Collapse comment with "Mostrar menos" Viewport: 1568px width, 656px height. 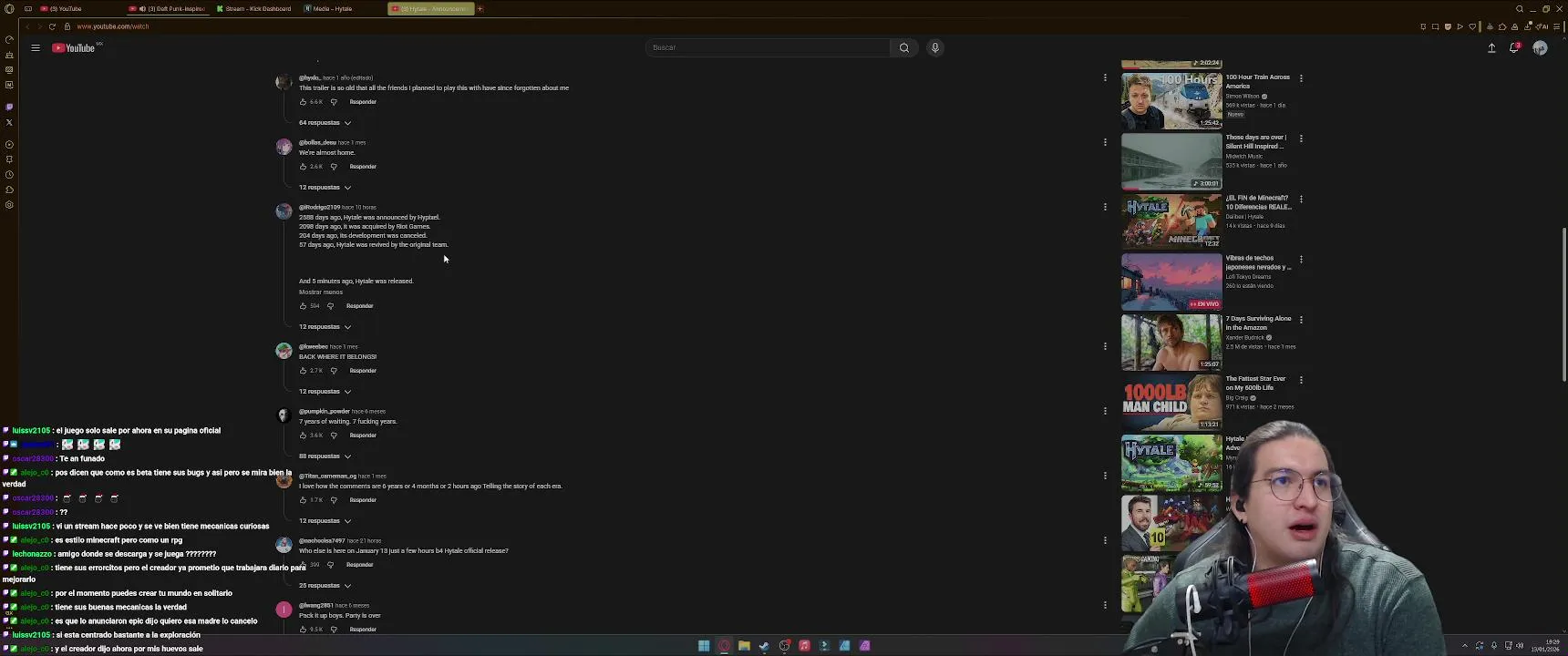[321, 292]
